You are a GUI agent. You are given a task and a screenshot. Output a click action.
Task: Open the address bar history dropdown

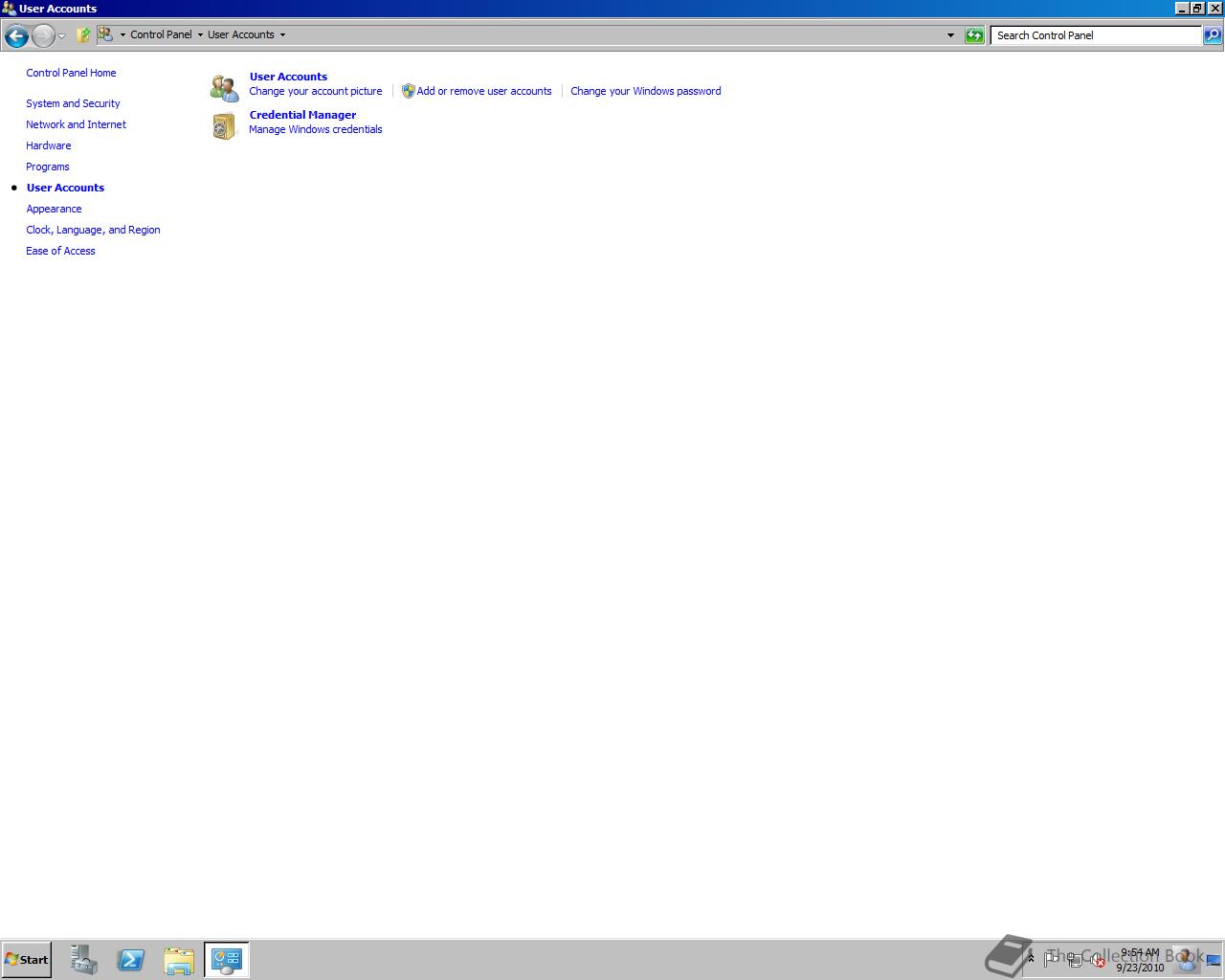(x=950, y=35)
